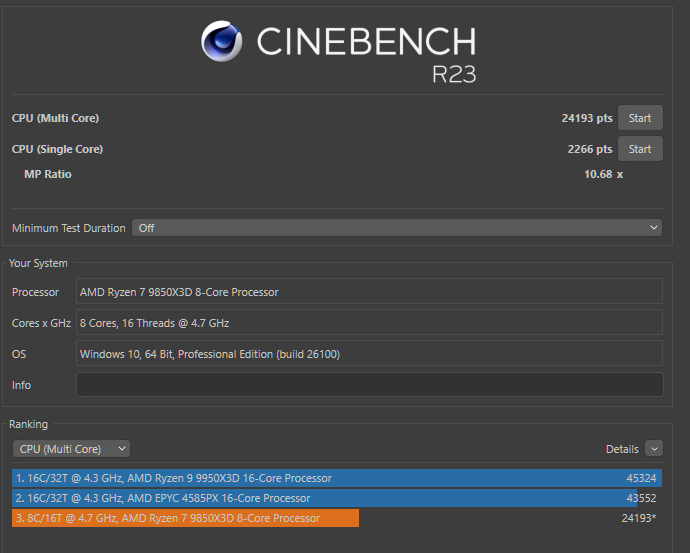Screen dimensions: 690x553
Task: Start the CPU Multi Core test
Action: click(x=640, y=118)
